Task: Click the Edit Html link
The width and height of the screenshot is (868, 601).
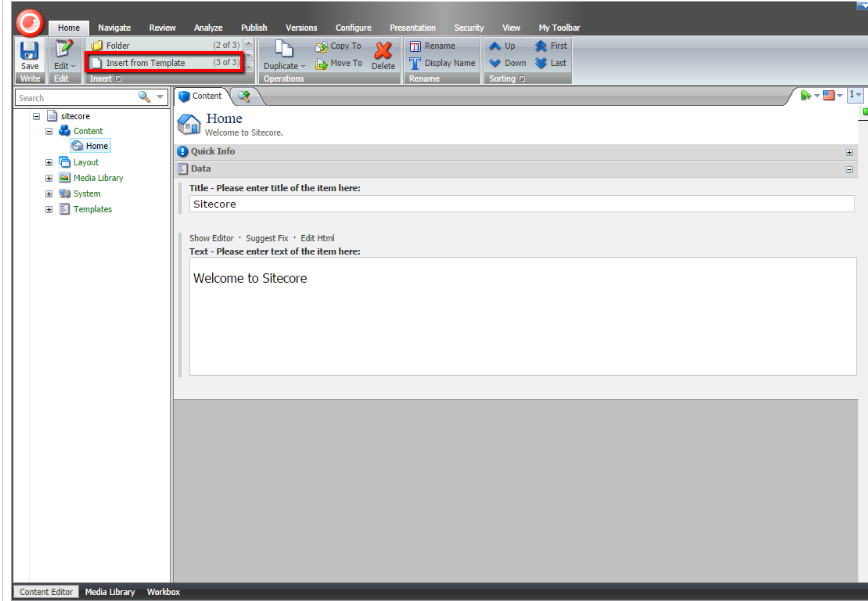Action: click(x=317, y=239)
